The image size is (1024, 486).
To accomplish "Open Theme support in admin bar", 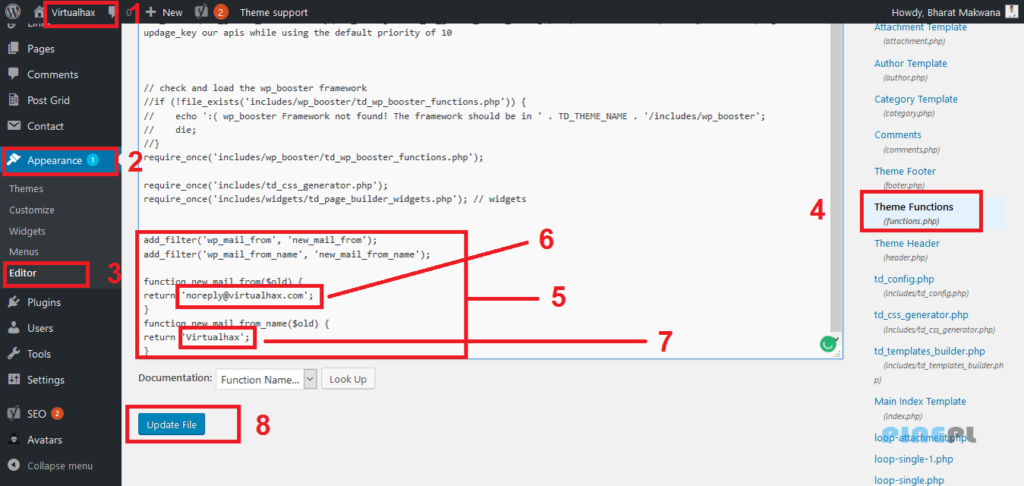I will (274, 12).
